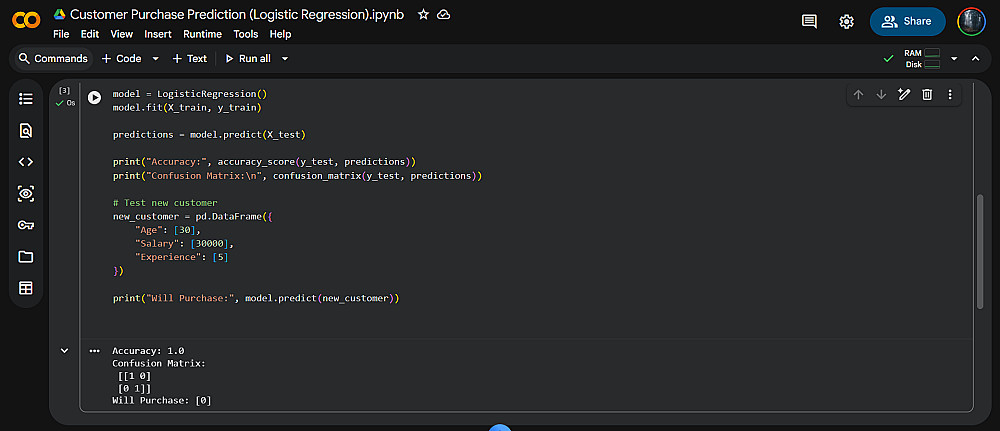Open find and replace in sidebar
The width and height of the screenshot is (1000, 431).
(26, 130)
